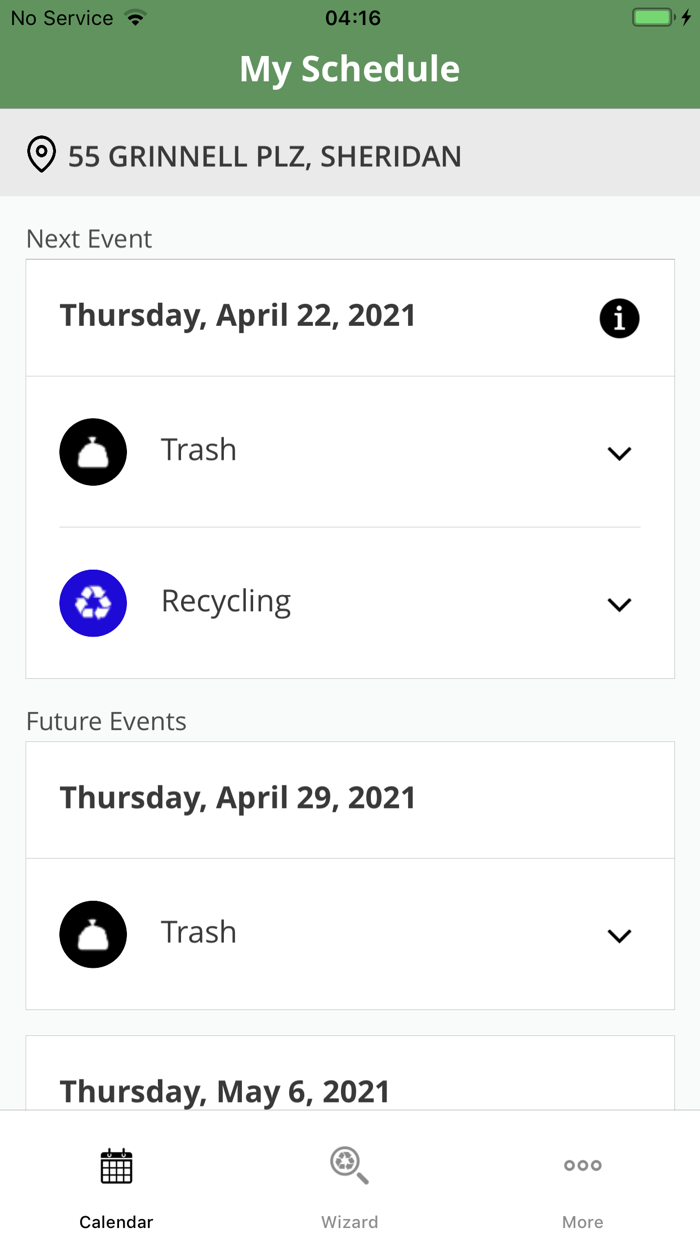
Task: Tap the blue Recycling symbol icon
Action: click(93, 603)
